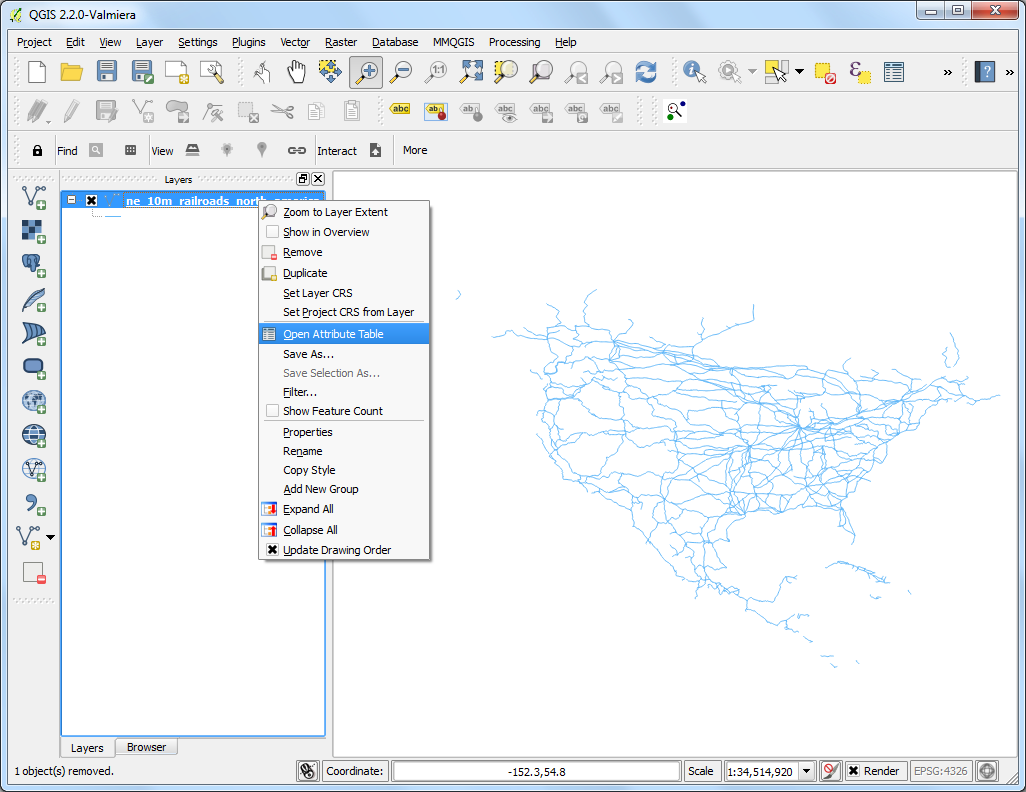Expand the help toolbar overflow chevron
The width and height of the screenshot is (1026, 792).
1010,72
